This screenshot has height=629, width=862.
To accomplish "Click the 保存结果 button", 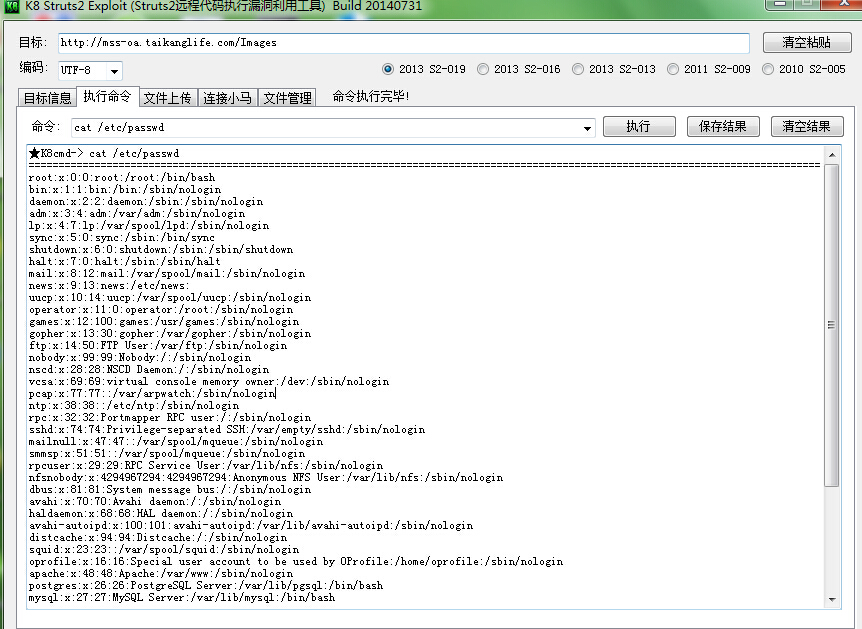I will 723,126.
